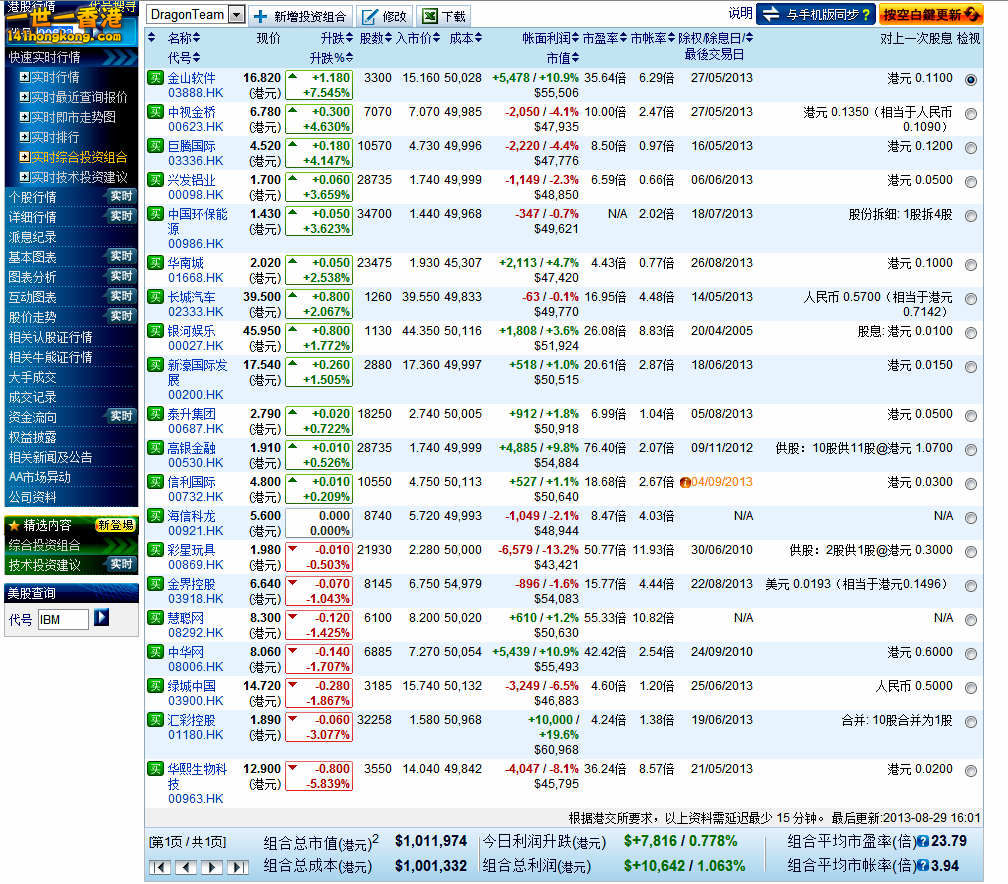1008x884 pixels.
Task: Select the radio button for 中国环保能源 row
Action: (x=971, y=216)
